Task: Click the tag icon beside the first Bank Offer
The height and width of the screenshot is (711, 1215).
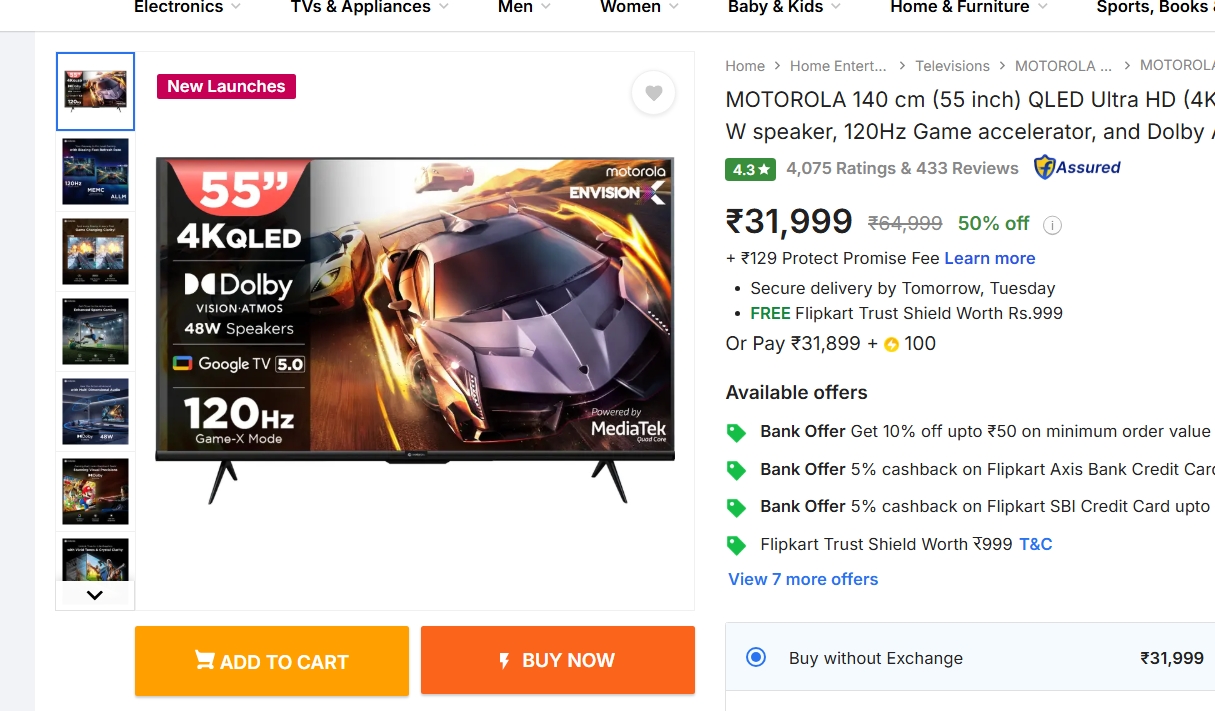Action: [x=737, y=432]
